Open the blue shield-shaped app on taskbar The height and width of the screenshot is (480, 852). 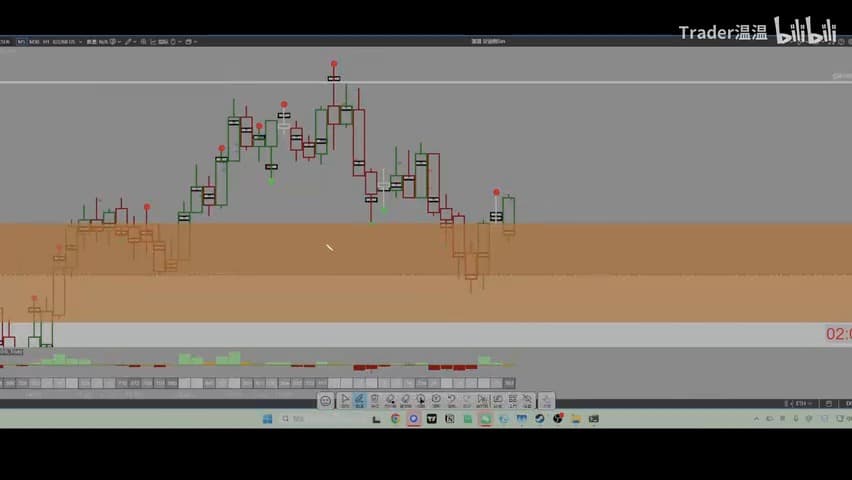(x=522, y=419)
